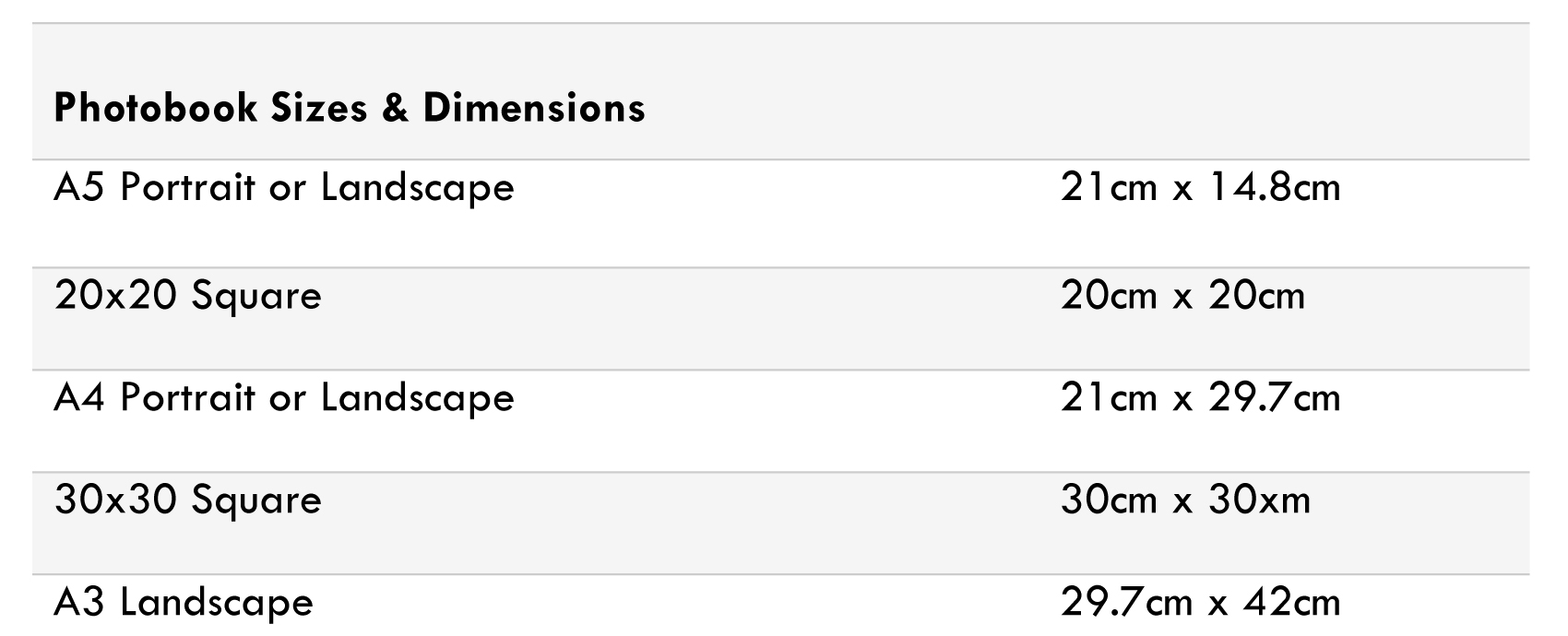The height and width of the screenshot is (636, 1568).
Task: Select the A3 Landscape label
Action: pos(184,604)
